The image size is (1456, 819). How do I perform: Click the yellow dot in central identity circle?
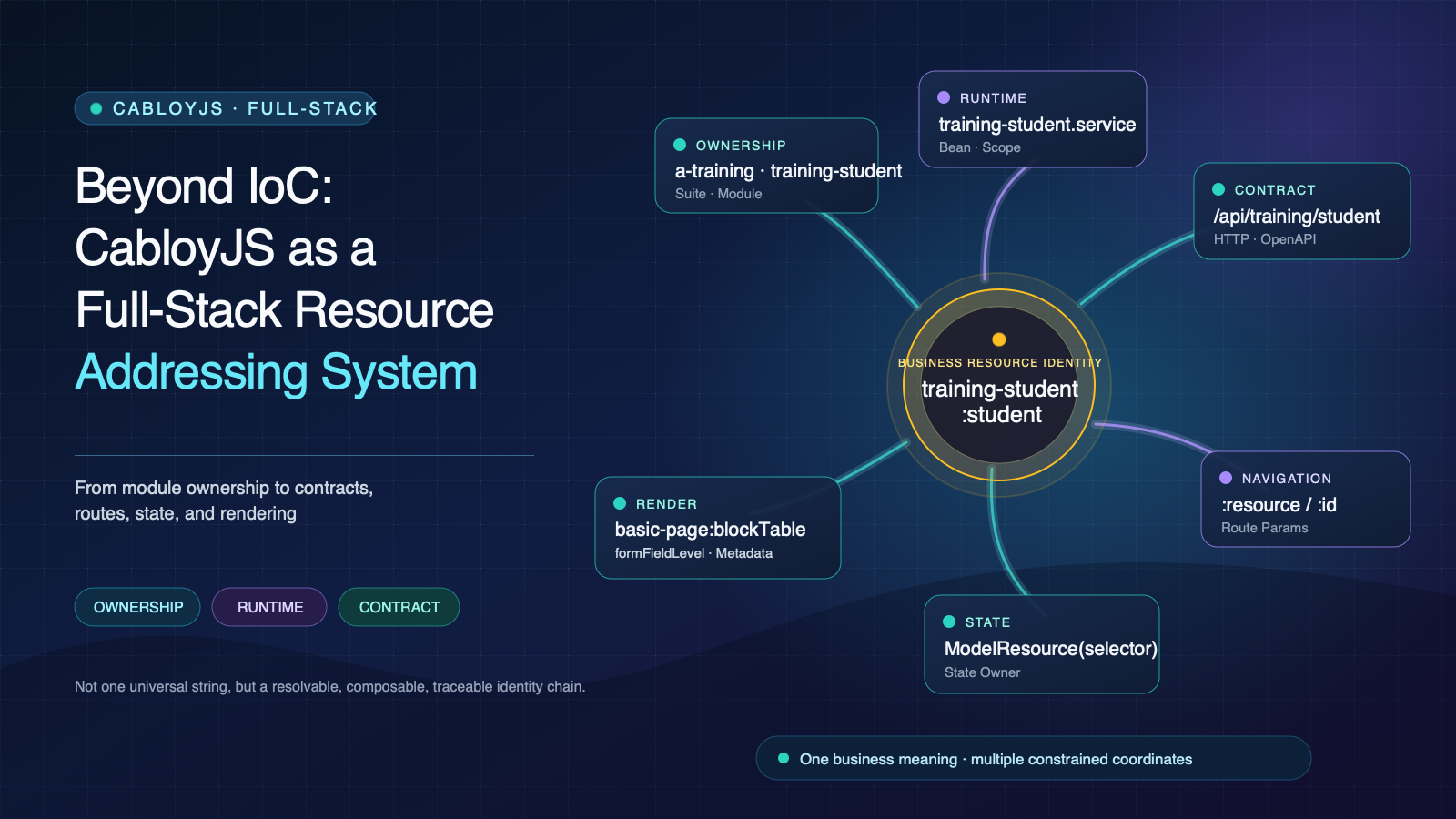[999, 339]
